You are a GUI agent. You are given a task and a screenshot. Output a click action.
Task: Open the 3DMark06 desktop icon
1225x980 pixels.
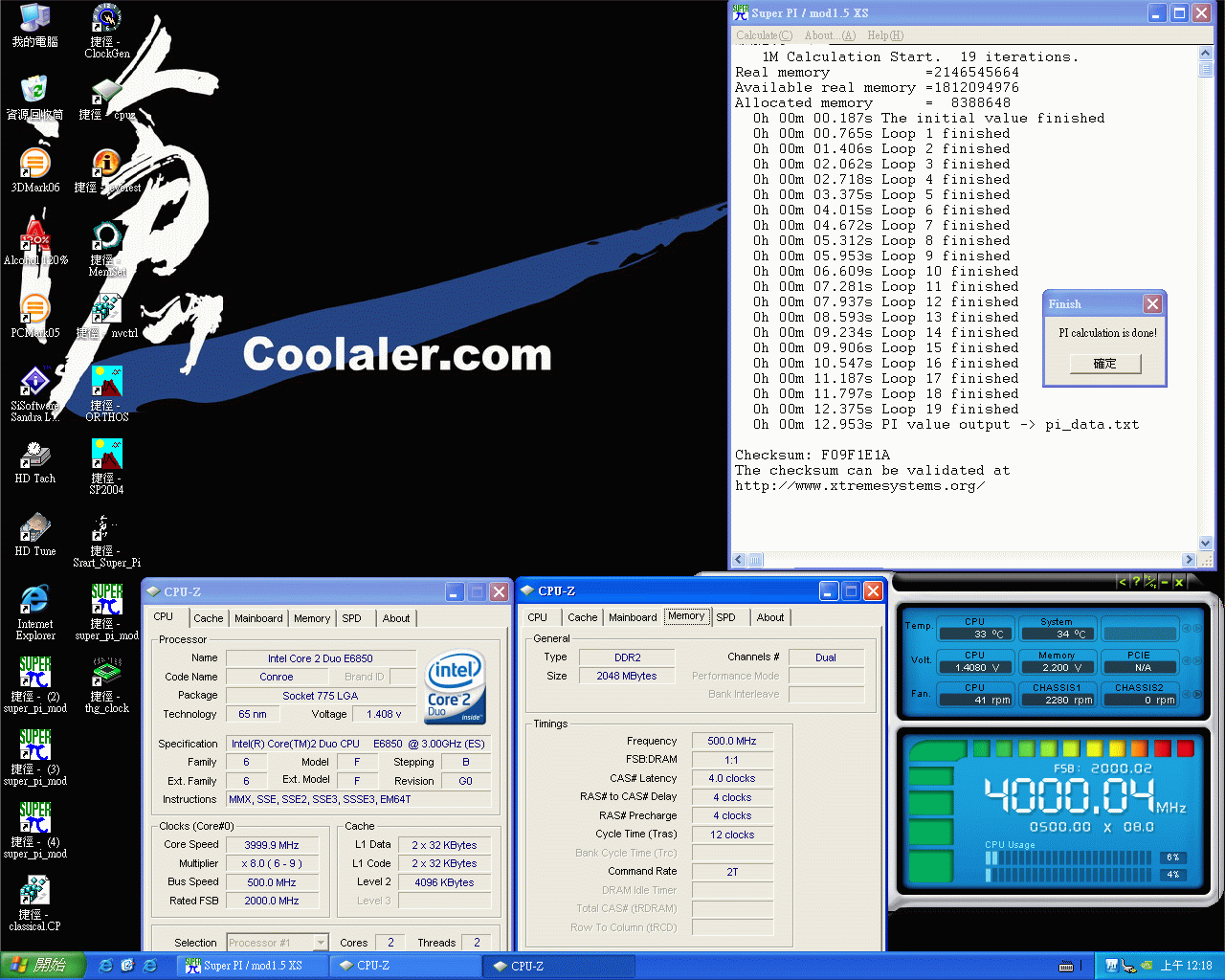tap(35, 170)
